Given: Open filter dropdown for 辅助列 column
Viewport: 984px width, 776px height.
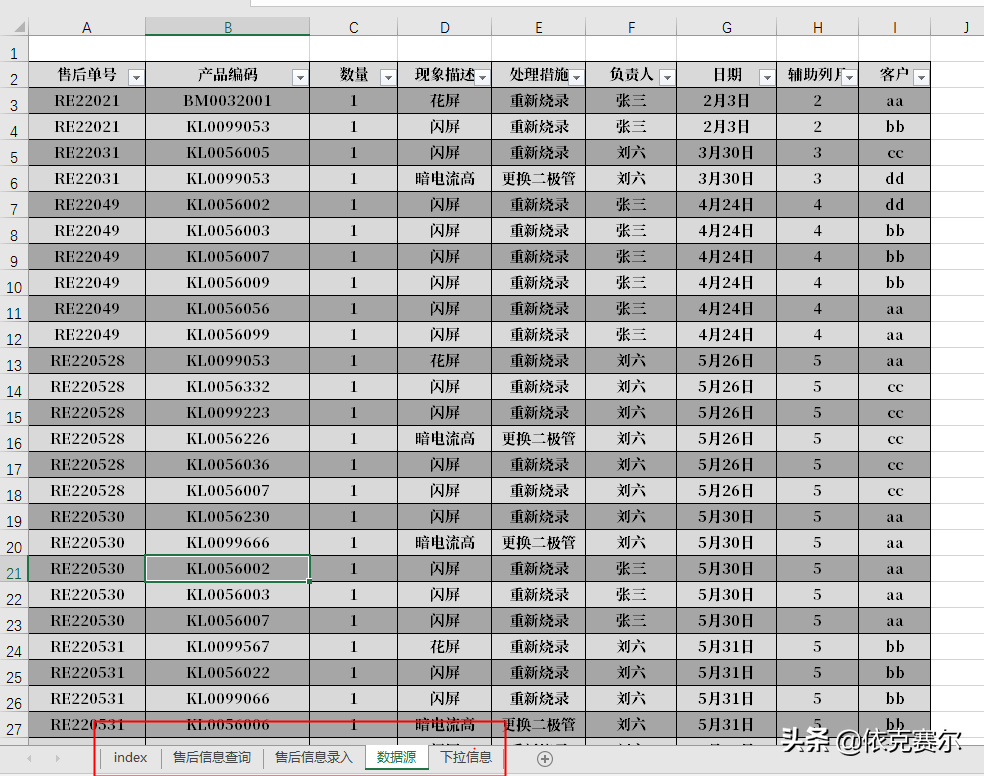Looking at the screenshot, I should [850, 77].
